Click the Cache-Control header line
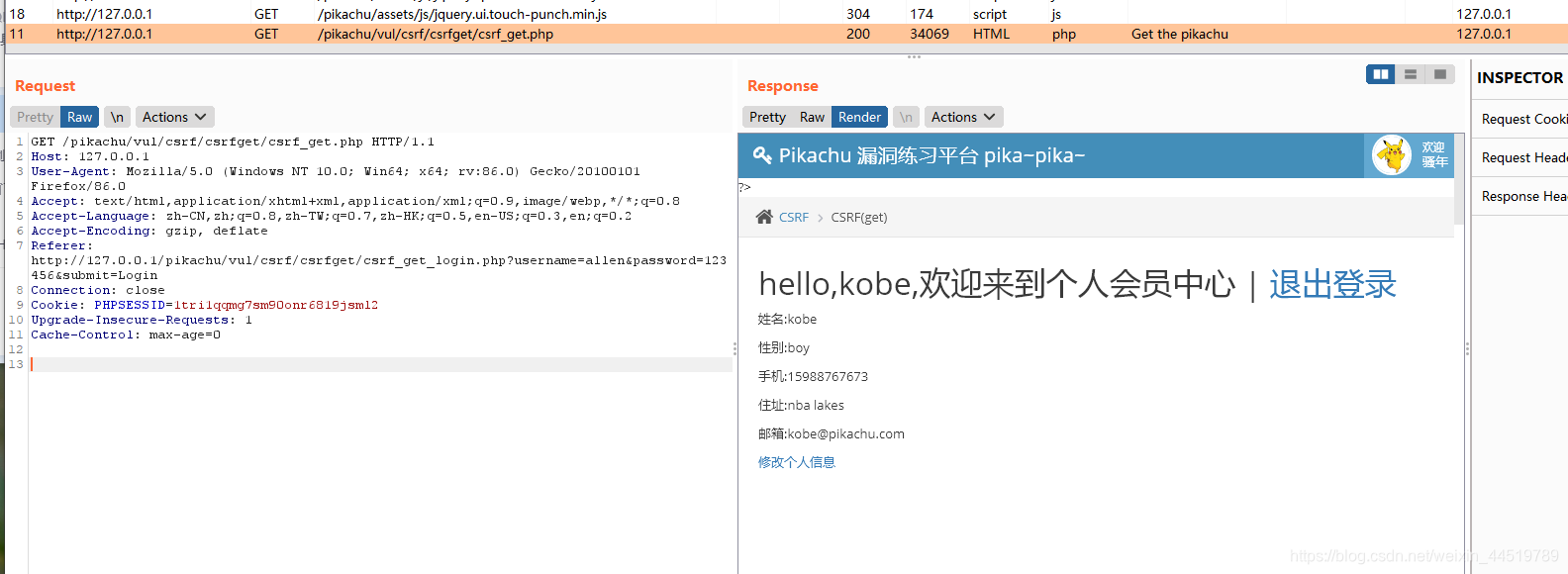Image resolution: width=1568 pixels, height=574 pixels. coord(126,335)
